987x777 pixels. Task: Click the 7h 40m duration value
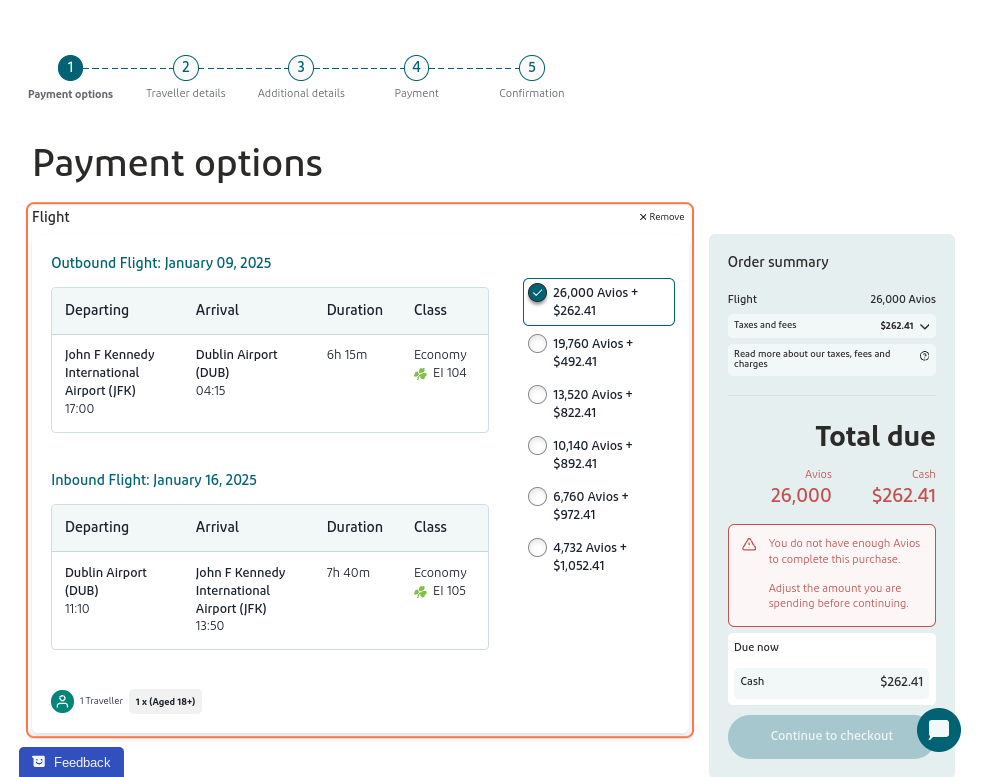pyautogui.click(x=348, y=572)
